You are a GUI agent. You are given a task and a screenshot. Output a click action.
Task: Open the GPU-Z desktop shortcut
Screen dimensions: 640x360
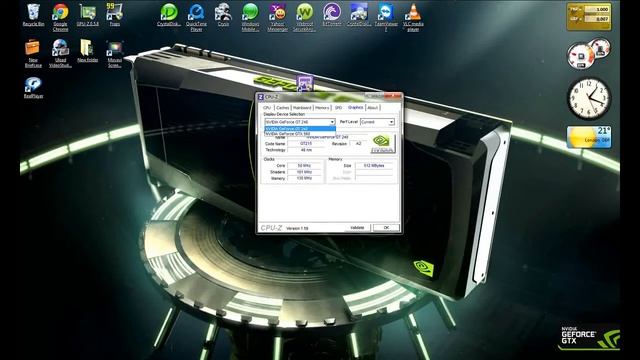click(x=87, y=15)
